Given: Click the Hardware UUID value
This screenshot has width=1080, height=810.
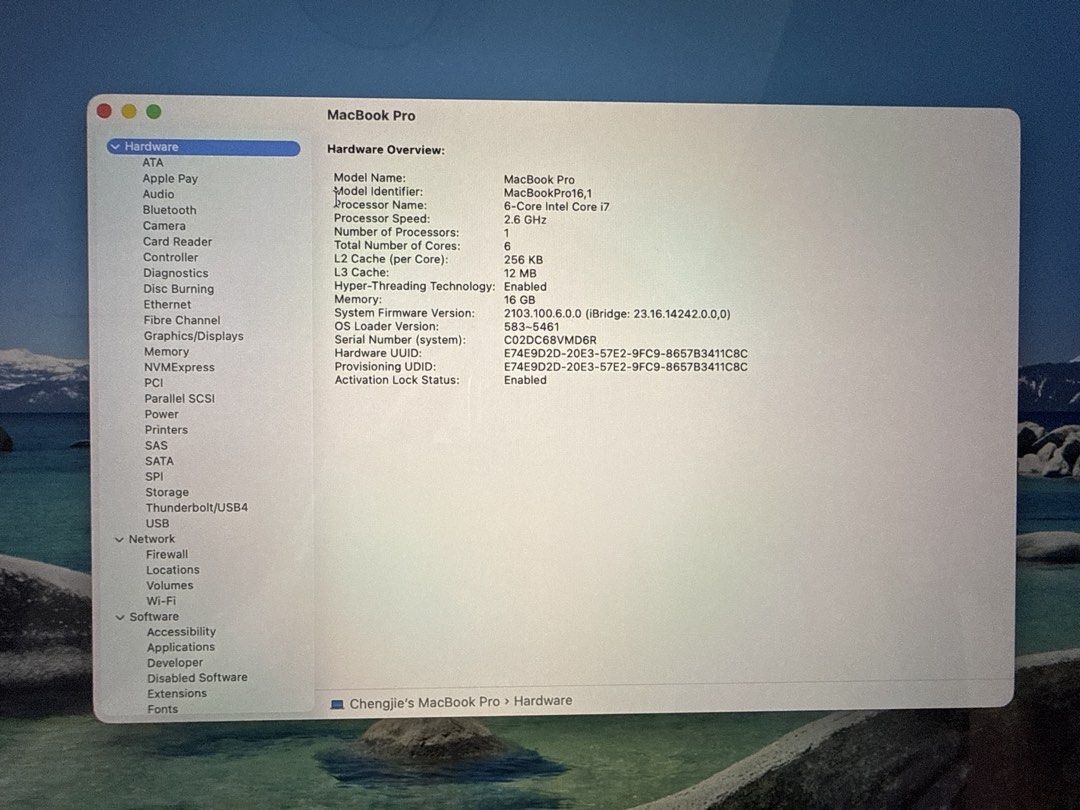Looking at the screenshot, I should click(x=625, y=354).
